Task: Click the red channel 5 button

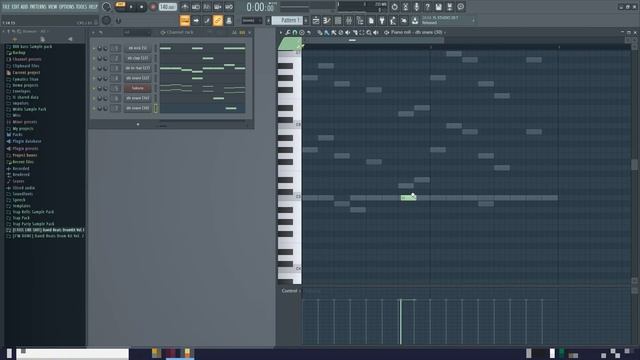Action: point(138,88)
